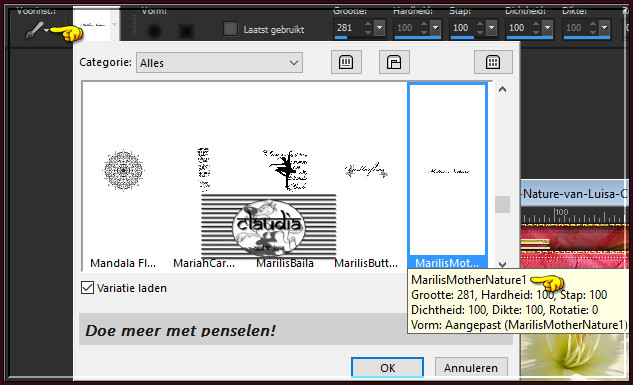Open the Dichtheid value dropdown arrow
Image resolution: width=633 pixels, height=385 pixels.
tap(547, 28)
